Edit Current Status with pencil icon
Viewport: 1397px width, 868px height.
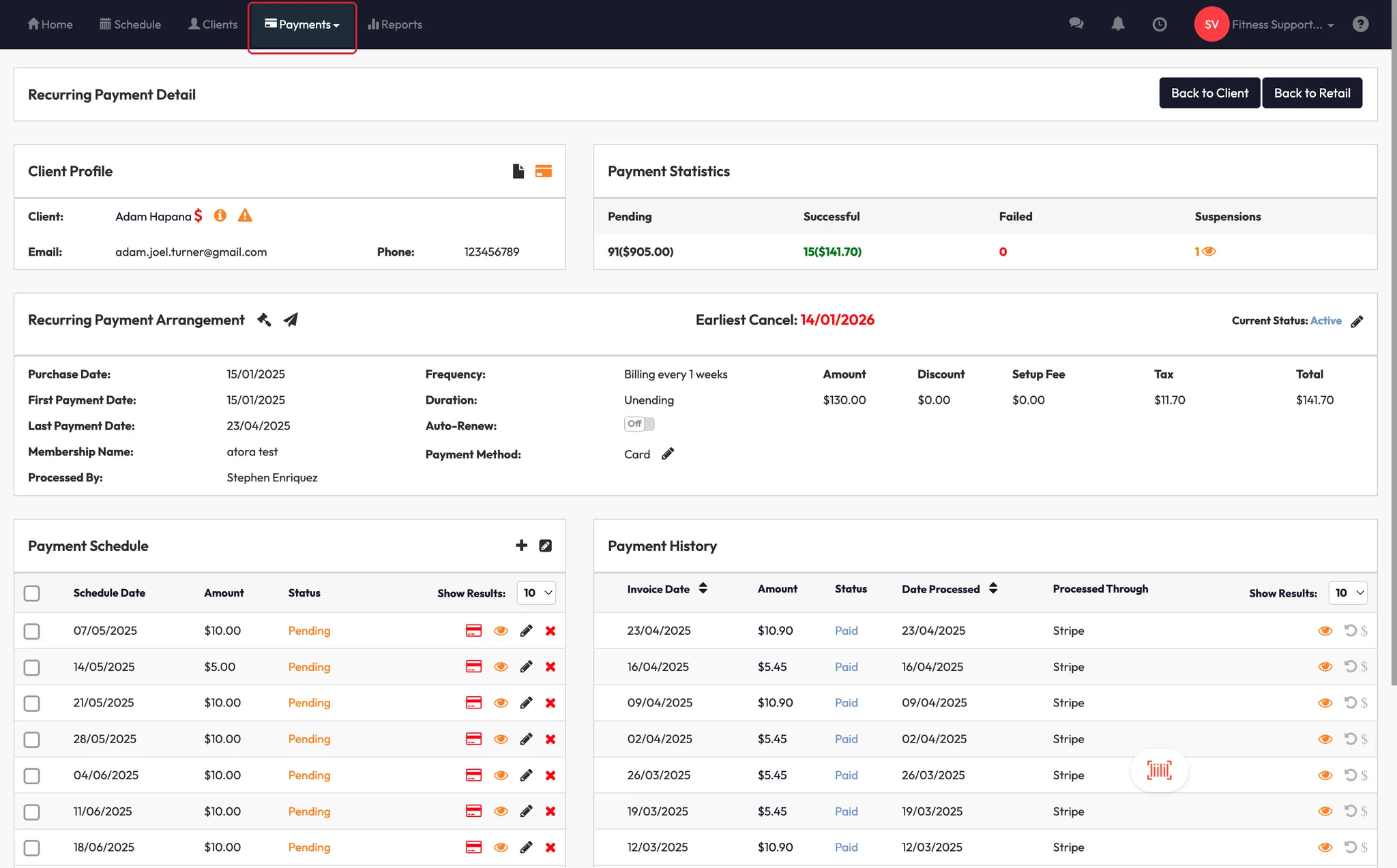click(x=1357, y=321)
